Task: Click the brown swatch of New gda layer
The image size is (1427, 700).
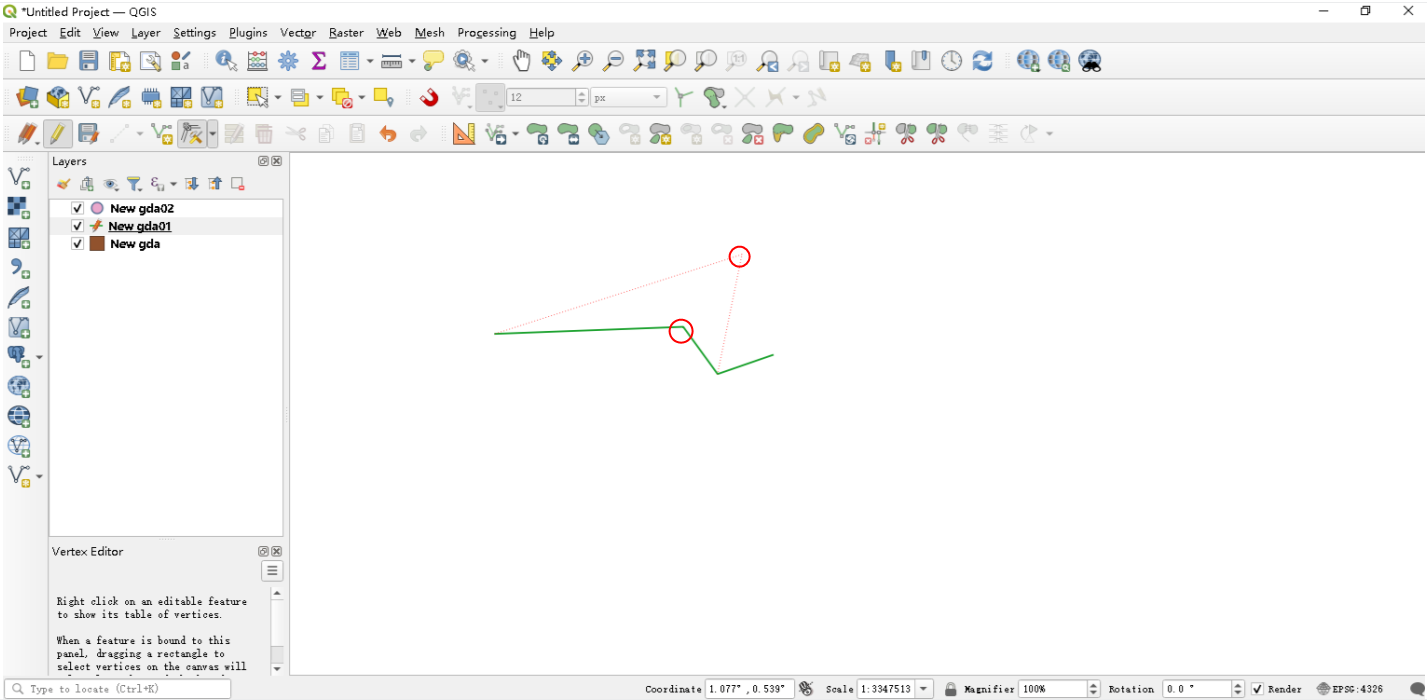Action: pos(97,243)
